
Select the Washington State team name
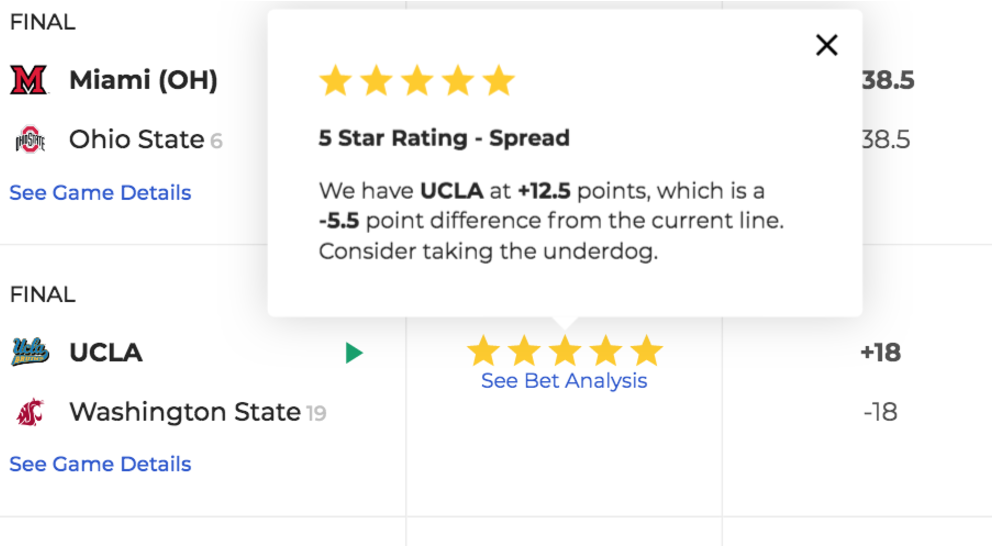tap(185, 412)
